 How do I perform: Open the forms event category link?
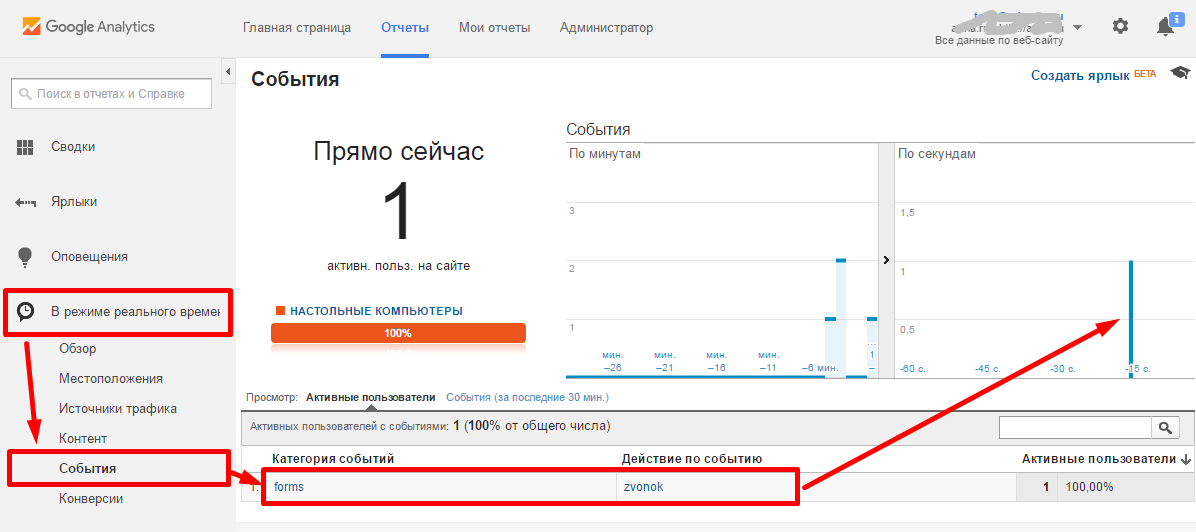(288, 487)
